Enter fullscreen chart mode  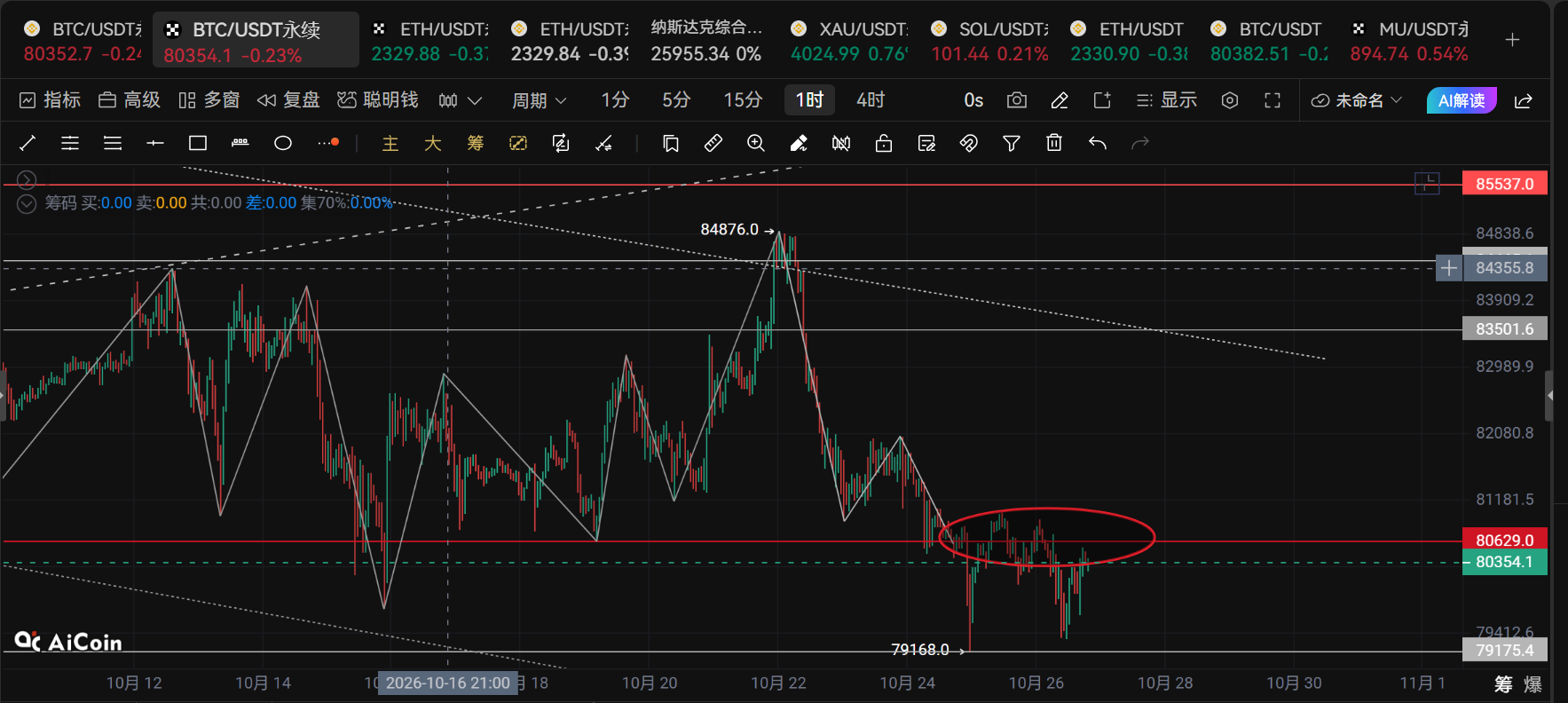[1273, 100]
